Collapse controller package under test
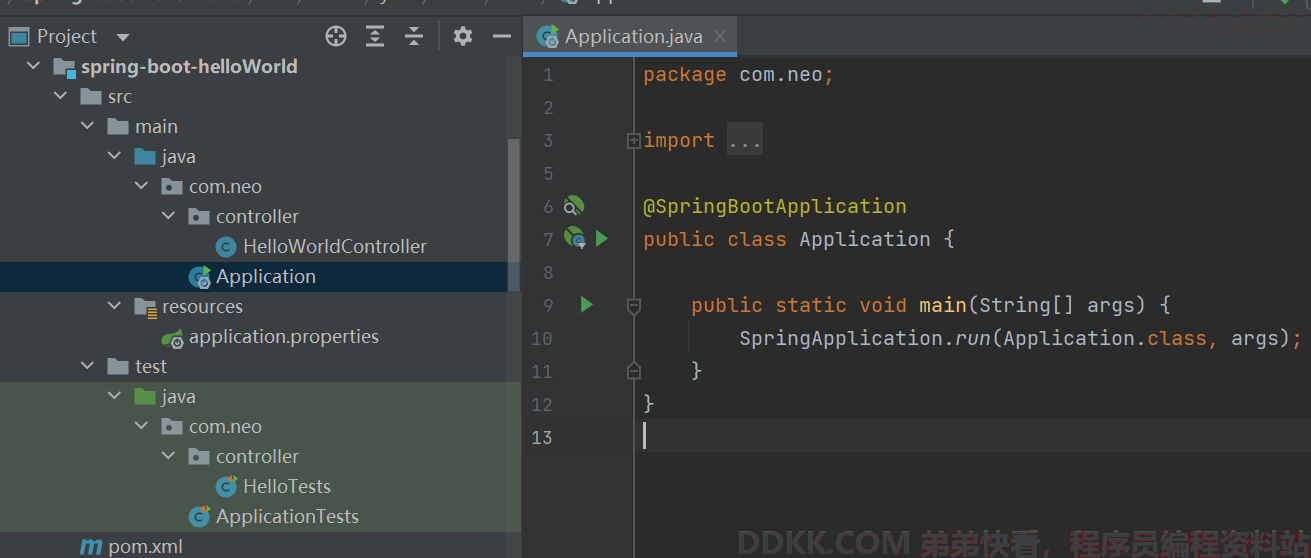 click(x=169, y=457)
